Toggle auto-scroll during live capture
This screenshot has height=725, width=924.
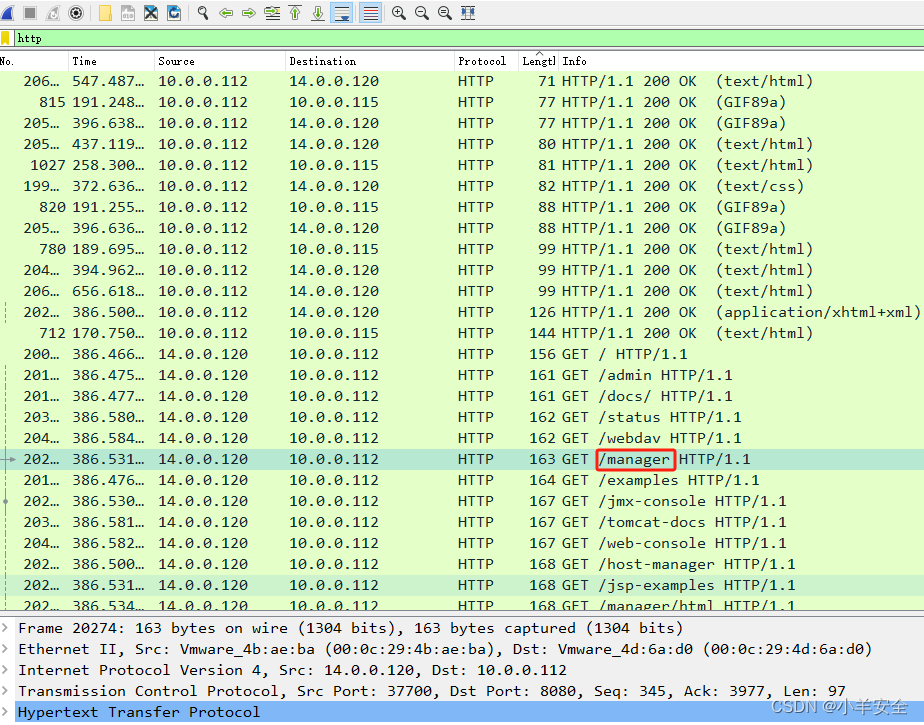click(x=340, y=12)
